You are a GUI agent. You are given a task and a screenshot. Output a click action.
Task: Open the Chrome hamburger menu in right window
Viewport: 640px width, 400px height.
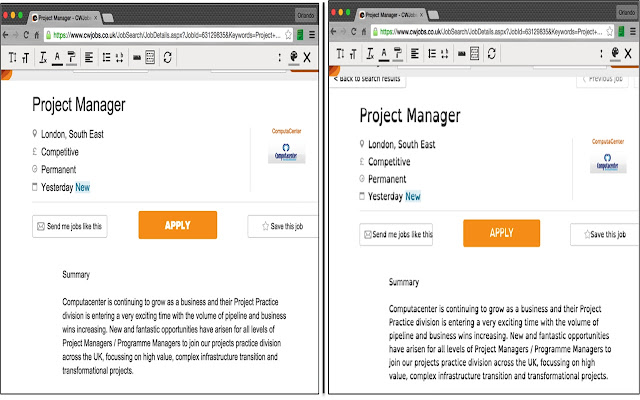633,31
